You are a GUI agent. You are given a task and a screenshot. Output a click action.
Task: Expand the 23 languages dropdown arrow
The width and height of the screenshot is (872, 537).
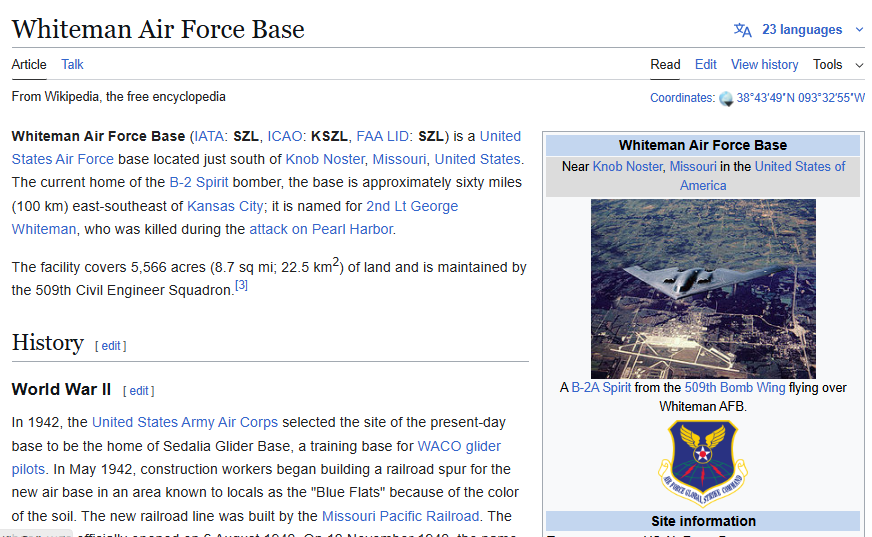tap(859, 30)
